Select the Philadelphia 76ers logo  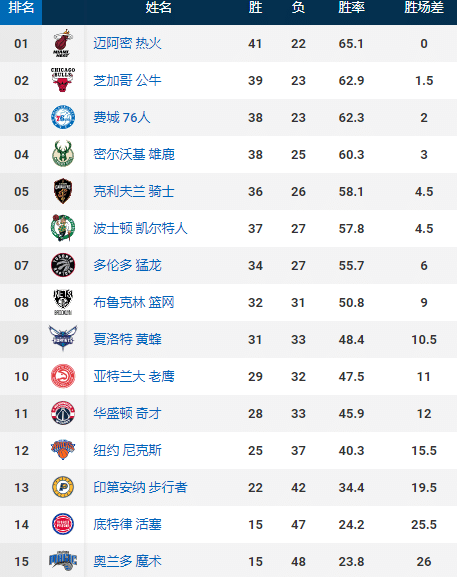(x=63, y=117)
